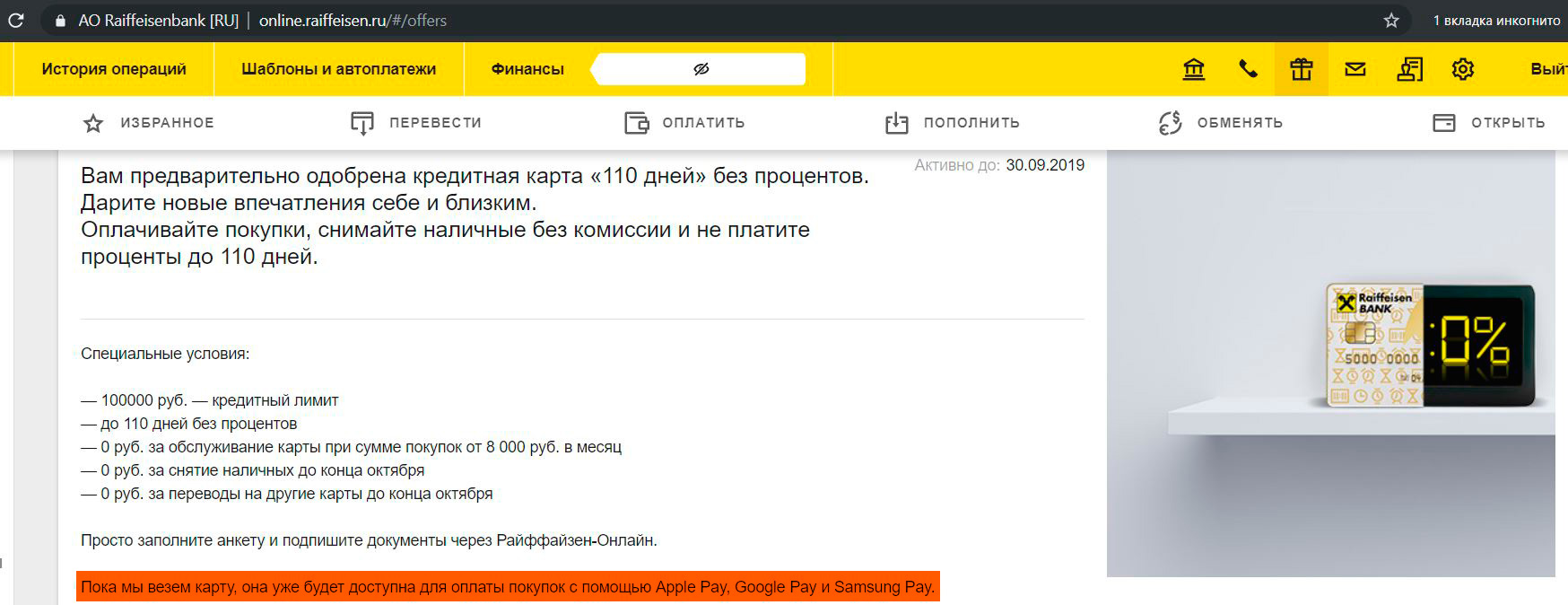This screenshot has height=605, width=1568.
Task: Click Обменять to exchange currency
Action: [1221, 123]
